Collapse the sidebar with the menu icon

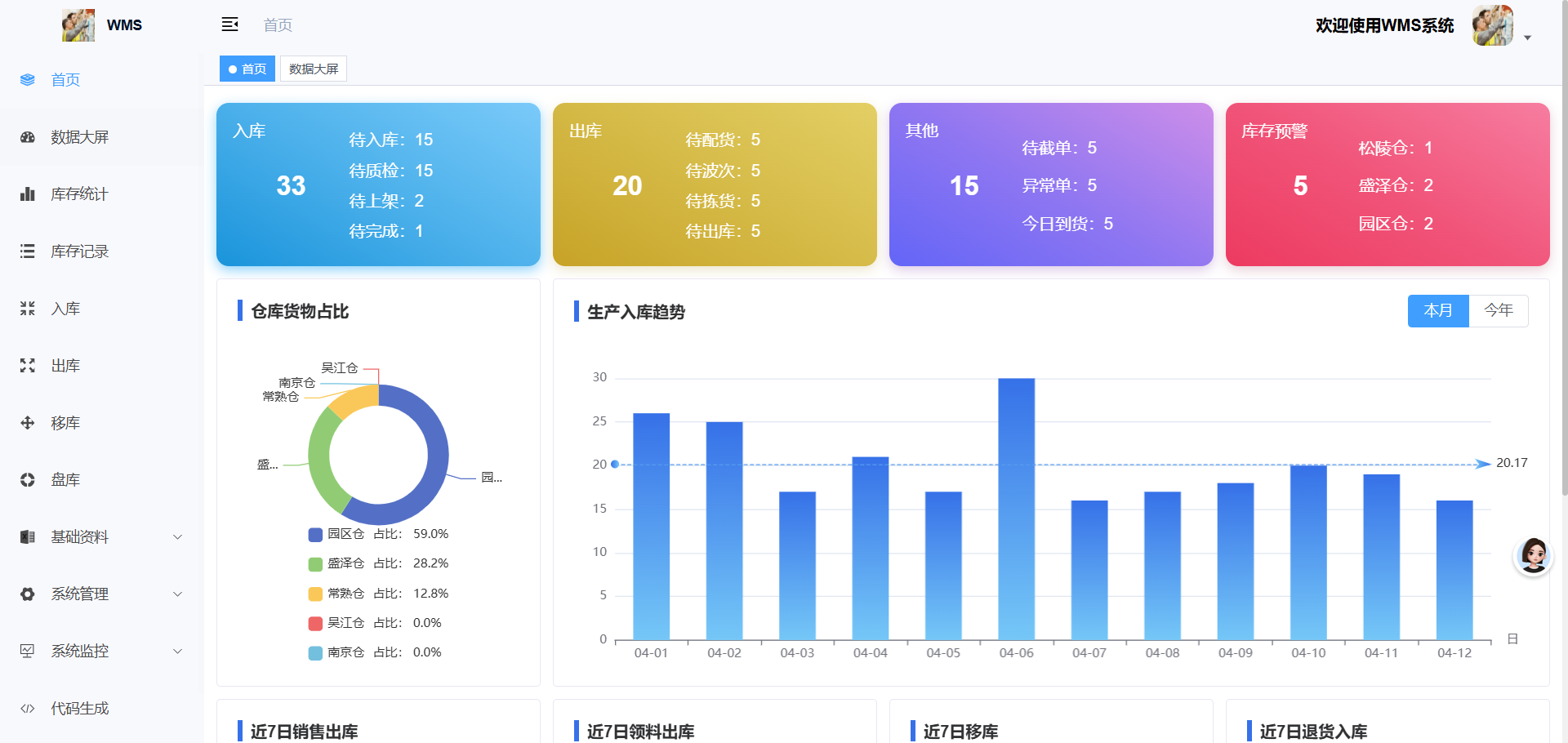(229, 24)
